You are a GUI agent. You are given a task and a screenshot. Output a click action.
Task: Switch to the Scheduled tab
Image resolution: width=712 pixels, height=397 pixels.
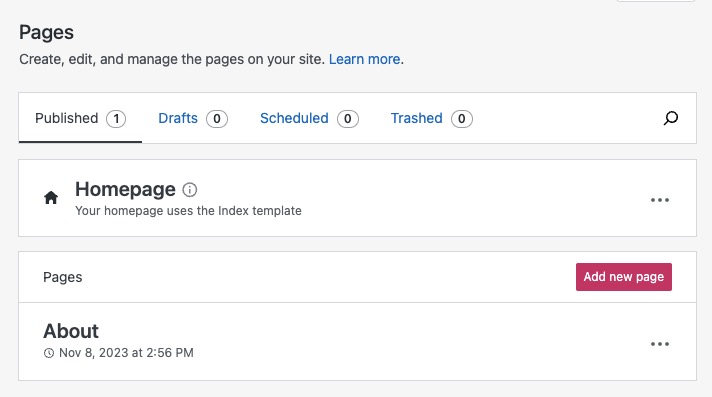click(x=309, y=118)
